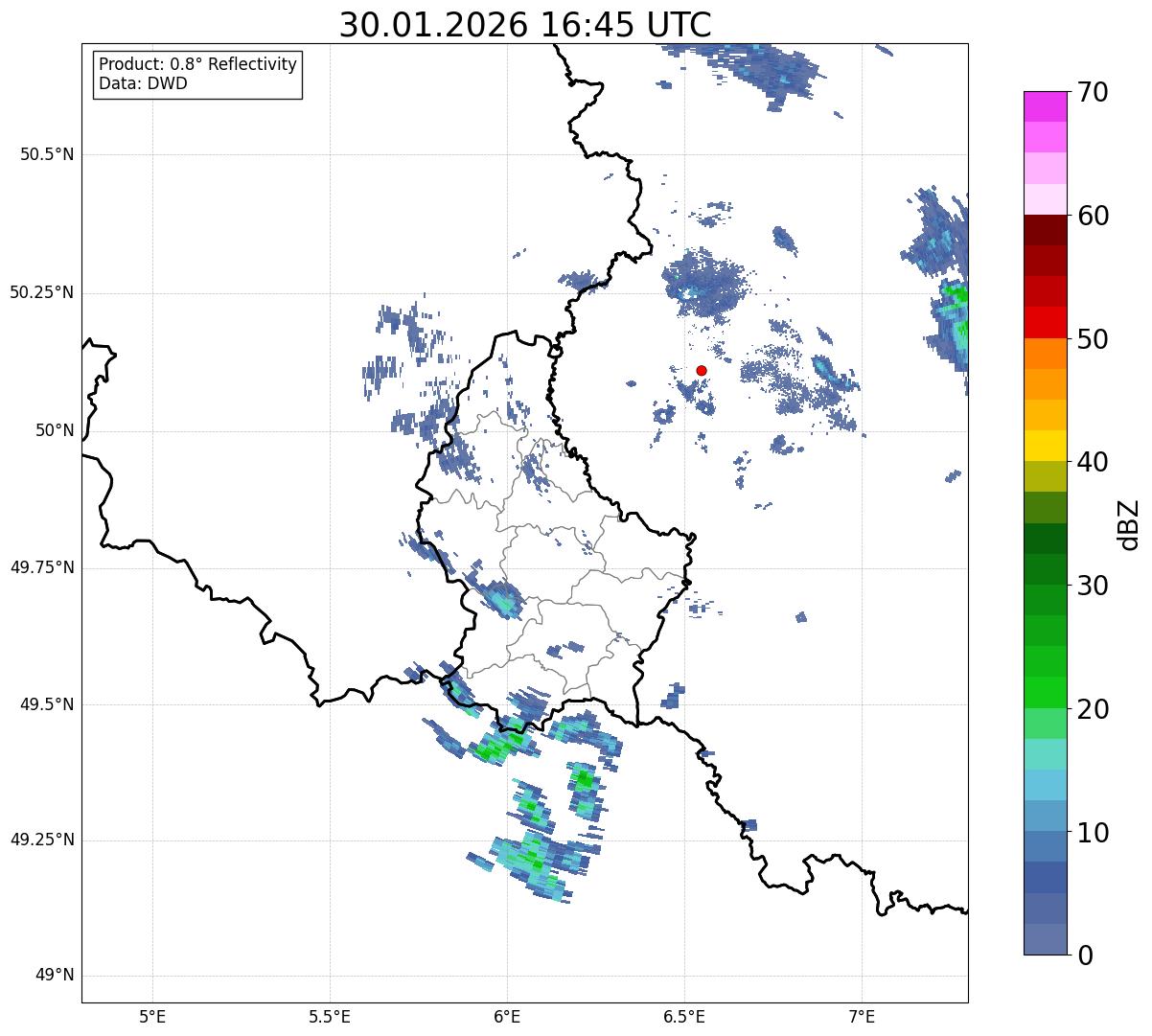Pick the yellow swatch just above 40 dBZ
1152x1036 pixels.
1046,446
